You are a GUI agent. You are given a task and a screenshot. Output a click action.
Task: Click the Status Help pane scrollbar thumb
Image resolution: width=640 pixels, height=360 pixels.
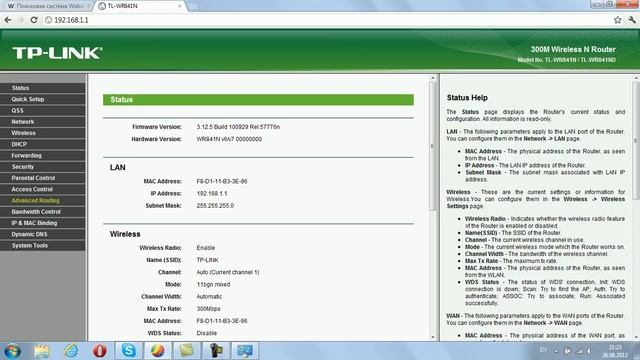(636, 141)
